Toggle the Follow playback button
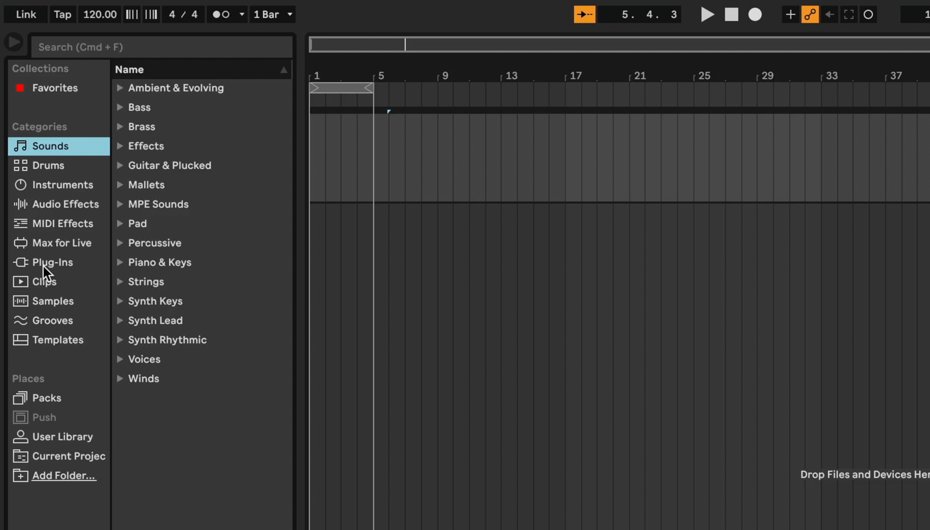The height and width of the screenshot is (530, 930). [584, 14]
